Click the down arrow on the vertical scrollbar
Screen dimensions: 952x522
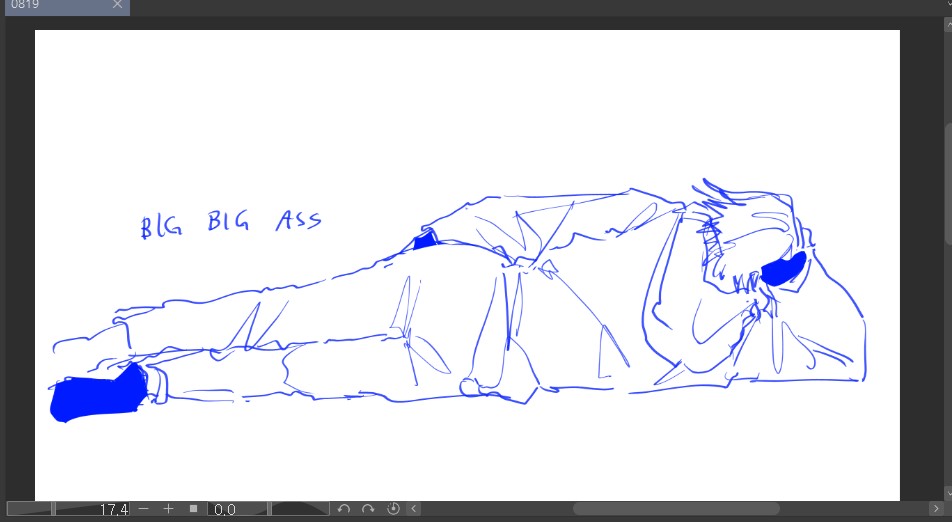[x=948, y=493]
